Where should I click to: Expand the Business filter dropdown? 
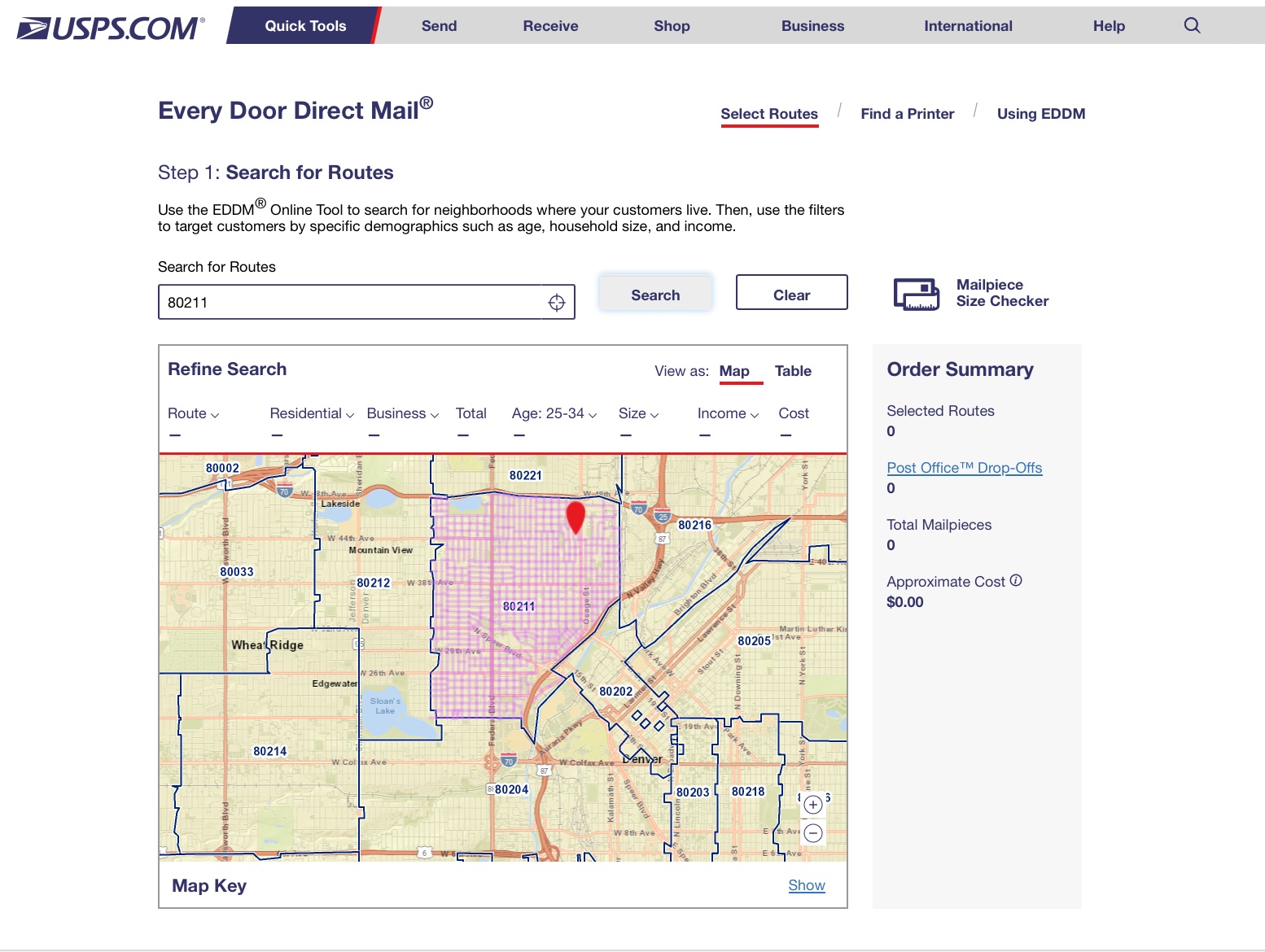tap(403, 413)
